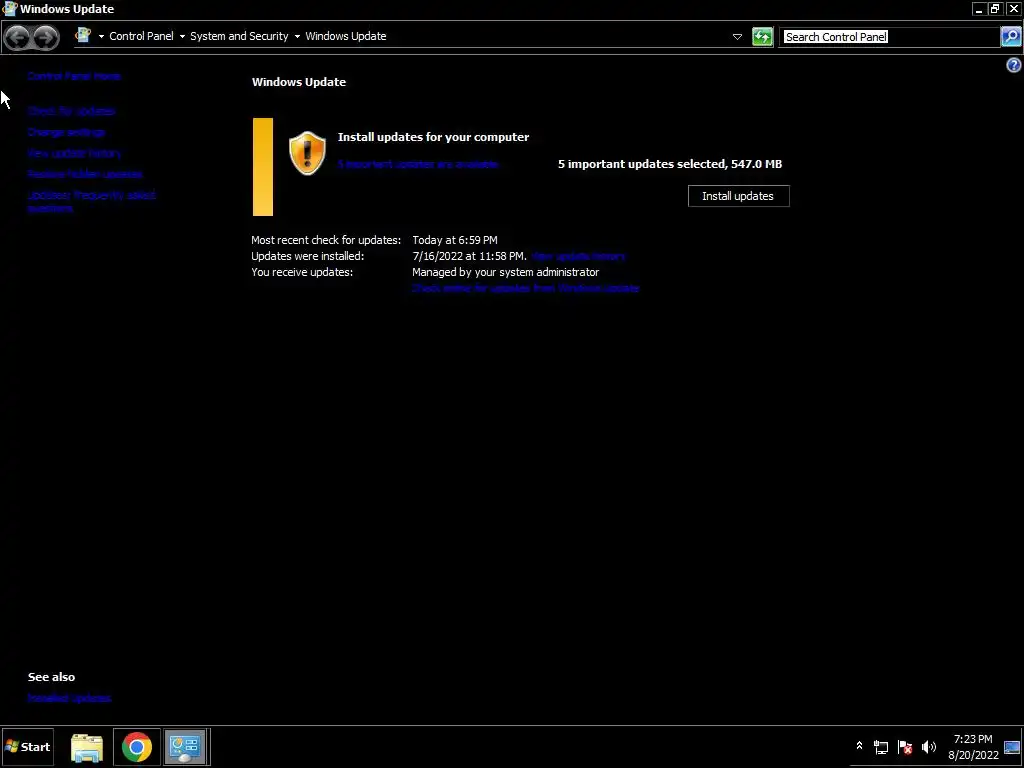
Task: Click 7/16/2022 at 11:58 PM text
Action: pos(468,256)
